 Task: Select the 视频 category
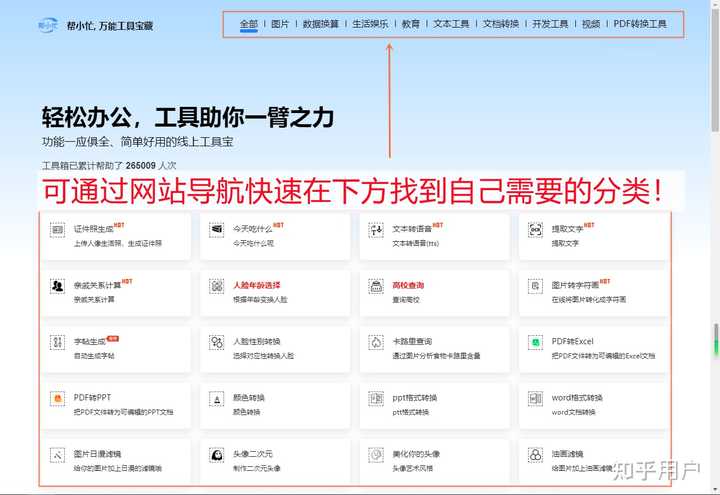click(x=591, y=24)
